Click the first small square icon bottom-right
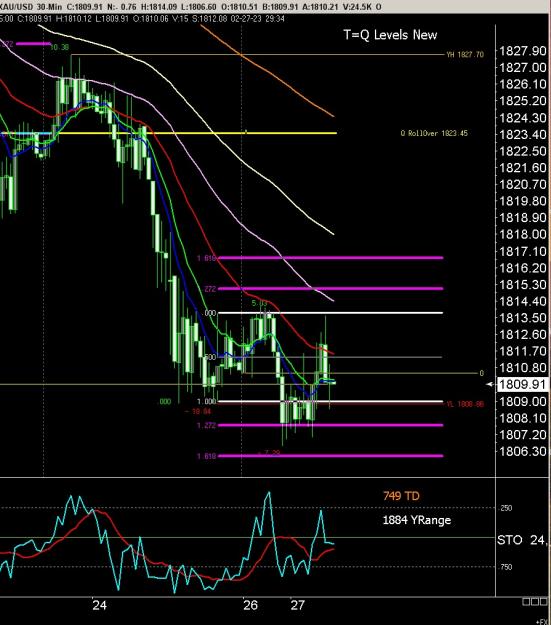The height and width of the screenshot is (625, 551). click(526, 601)
